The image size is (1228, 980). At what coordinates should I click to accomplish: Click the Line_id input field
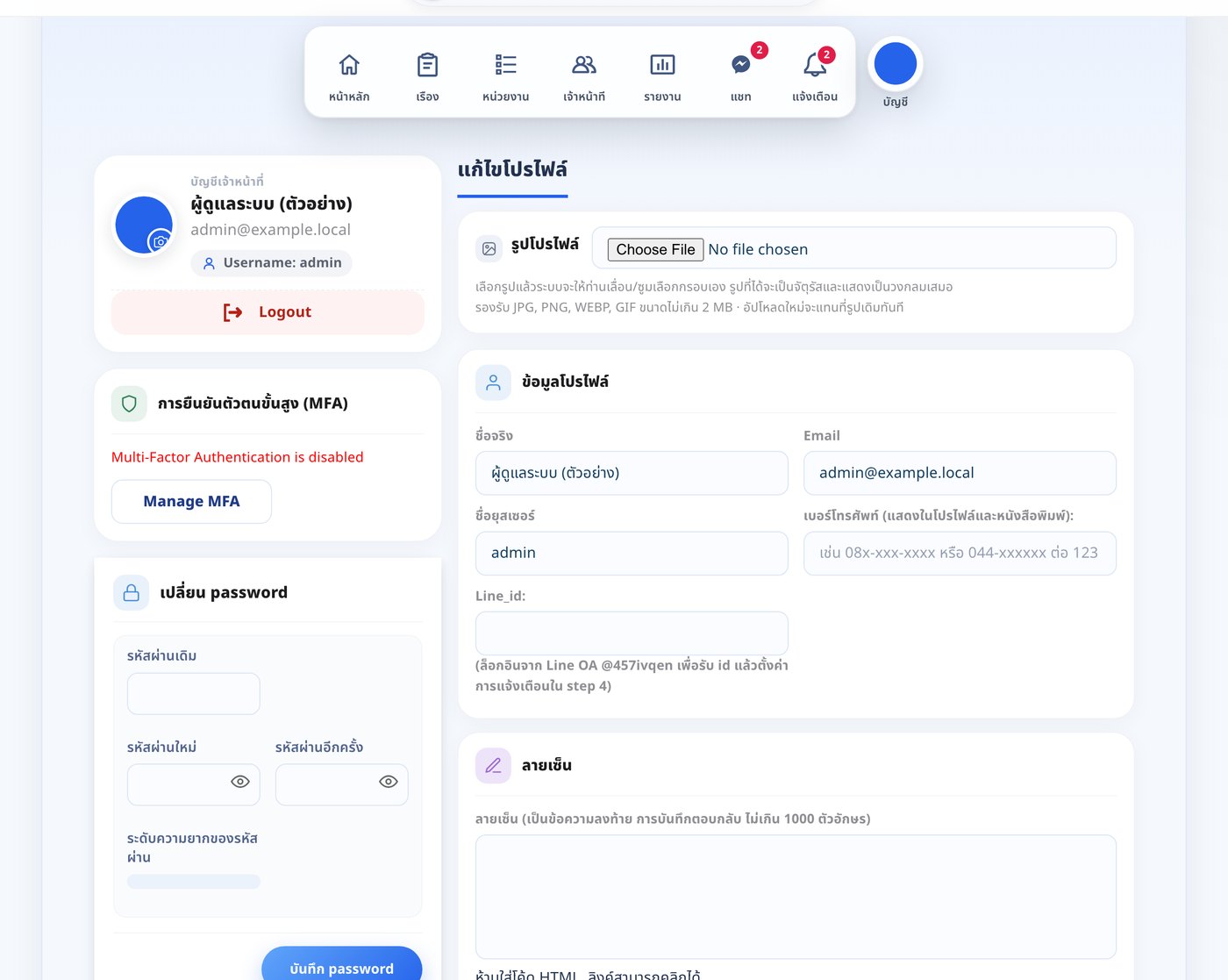pyautogui.click(x=632, y=633)
